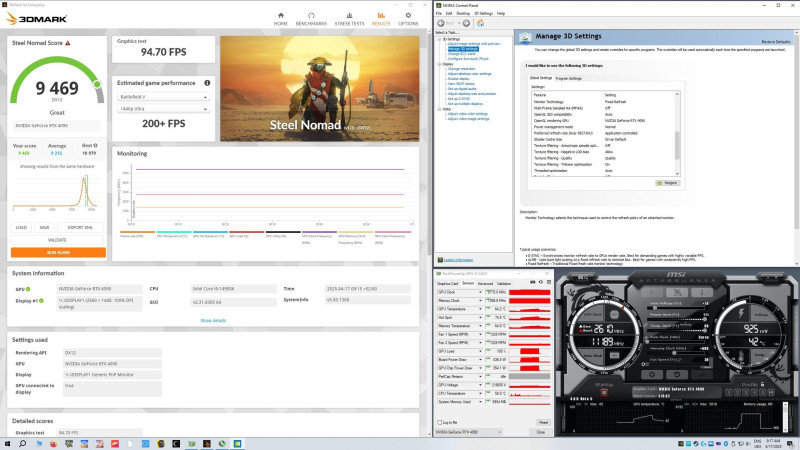This screenshot has height=450, width=800.
Task: Open Windows Start menu
Action: tap(7, 444)
